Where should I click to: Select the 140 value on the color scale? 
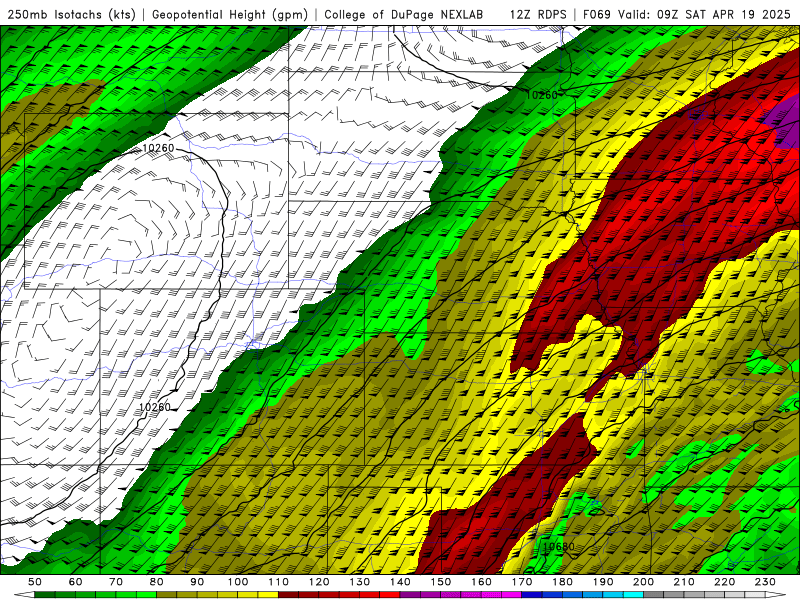[x=400, y=582]
